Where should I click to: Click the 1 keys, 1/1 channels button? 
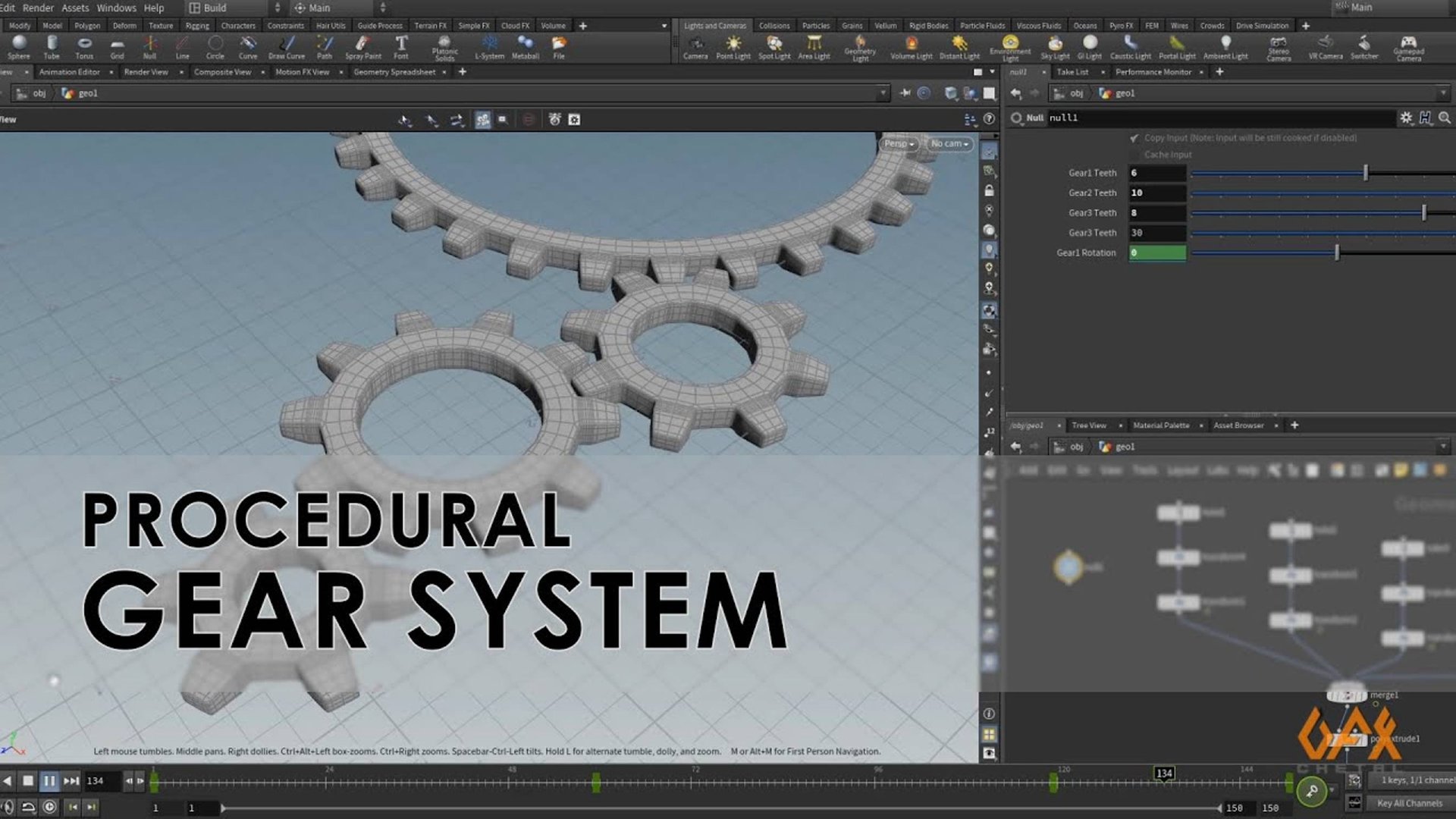click(1412, 780)
